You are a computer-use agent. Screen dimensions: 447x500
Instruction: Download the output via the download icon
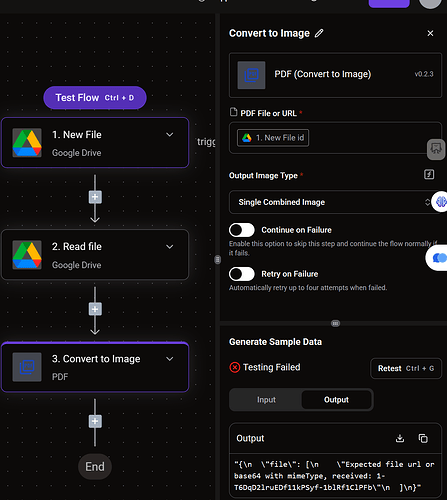click(x=400, y=438)
